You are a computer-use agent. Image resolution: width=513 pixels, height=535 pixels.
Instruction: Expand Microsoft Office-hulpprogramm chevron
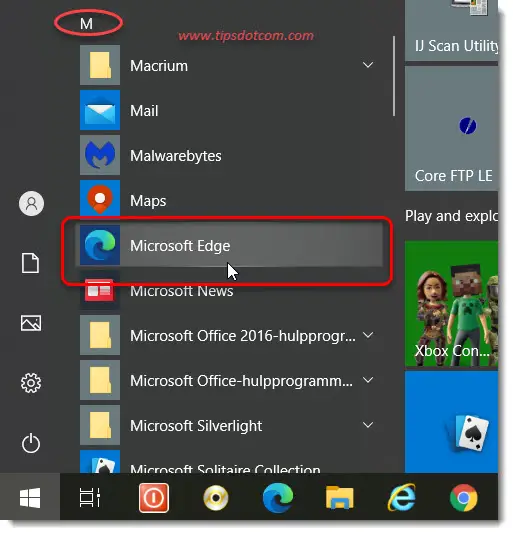[368, 380]
